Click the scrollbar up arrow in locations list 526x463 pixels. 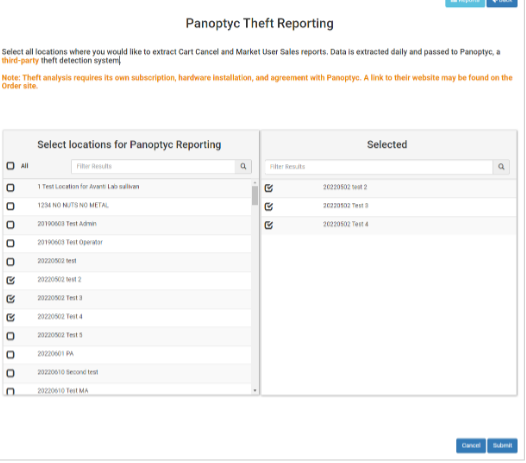click(255, 183)
